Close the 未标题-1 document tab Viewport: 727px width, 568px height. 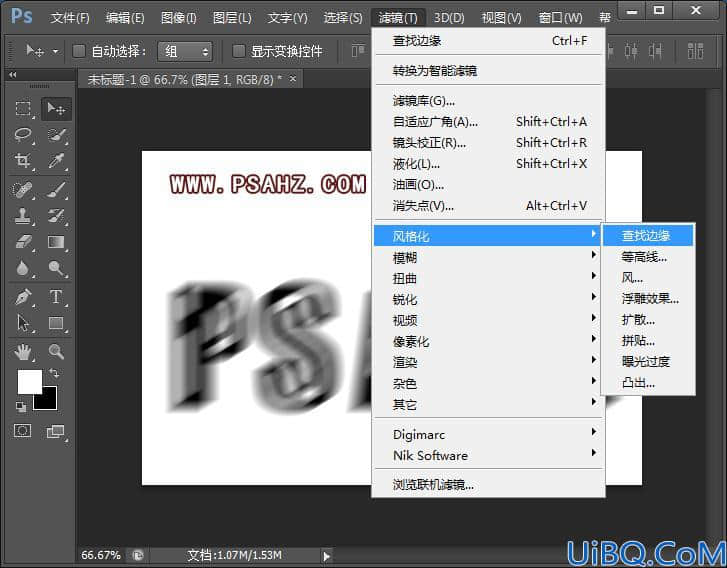[x=293, y=79]
